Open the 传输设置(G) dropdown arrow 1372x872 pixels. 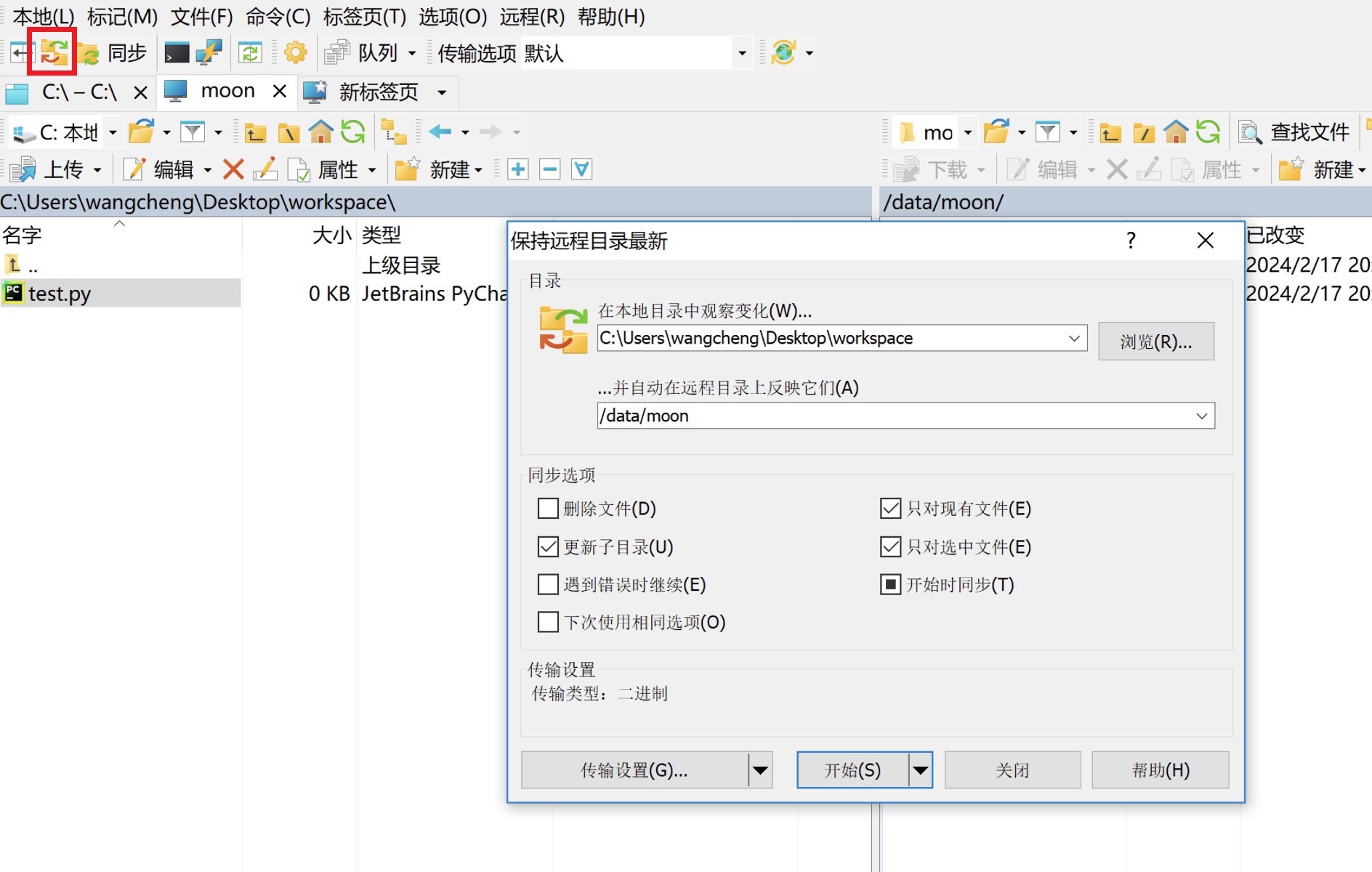[x=760, y=770]
